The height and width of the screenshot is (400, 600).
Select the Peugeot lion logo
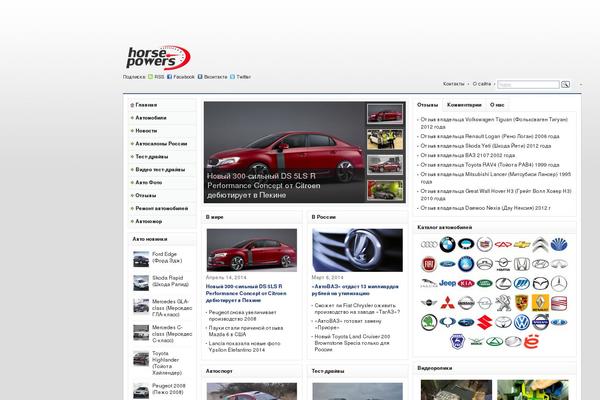coord(503,303)
